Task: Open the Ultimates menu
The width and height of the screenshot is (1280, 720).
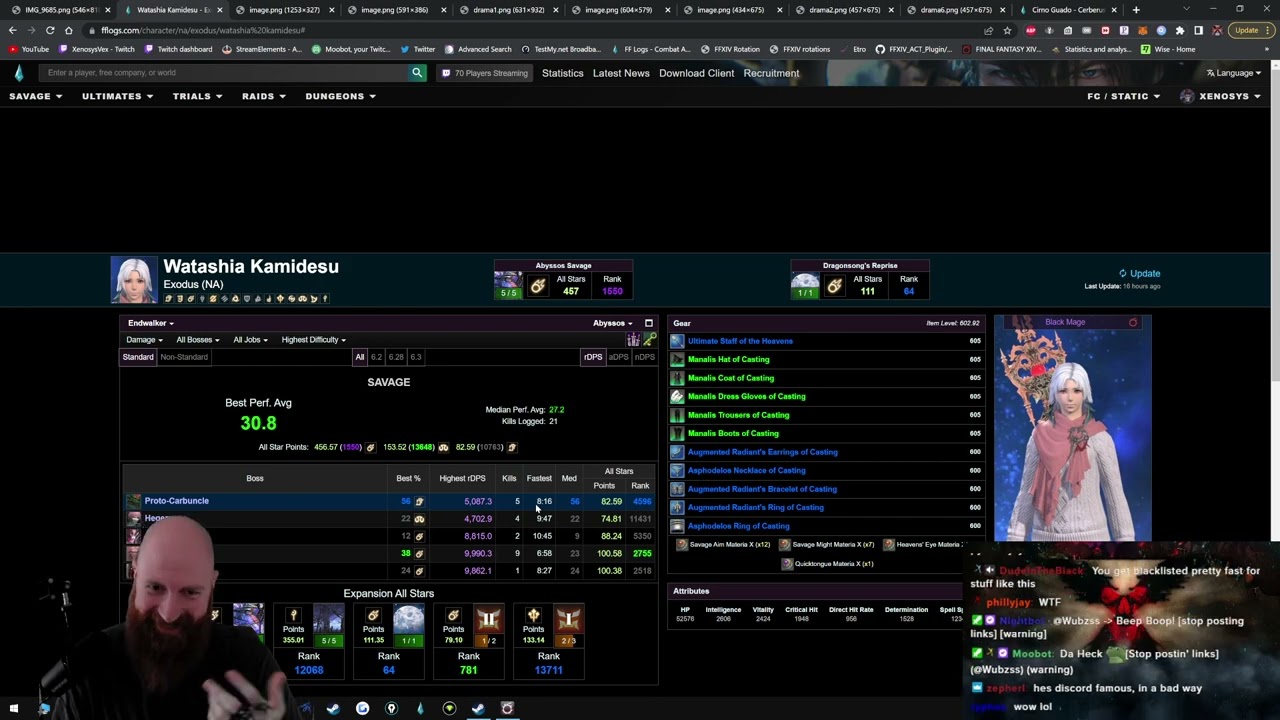Action: tap(118, 96)
